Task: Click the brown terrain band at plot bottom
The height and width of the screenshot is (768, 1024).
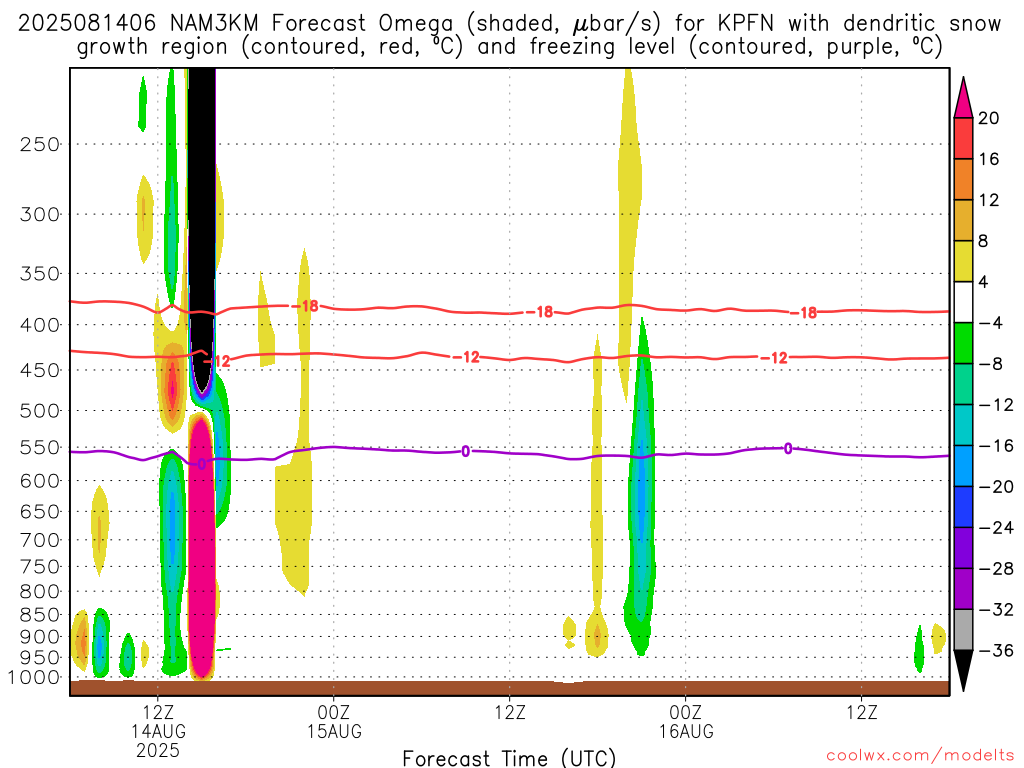Action: (x=509, y=688)
